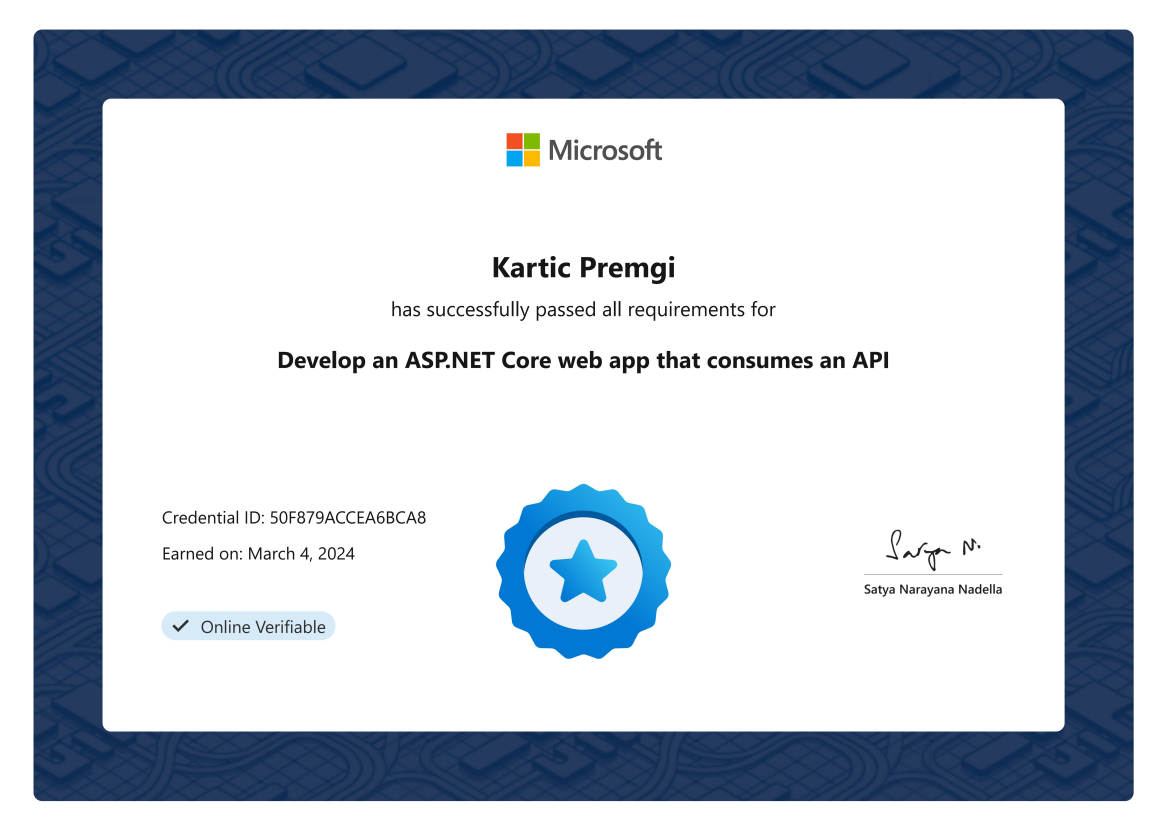Click the checkmark in Online Verifiable badge
This screenshot has width=1161, height=815.
[181, 626]
